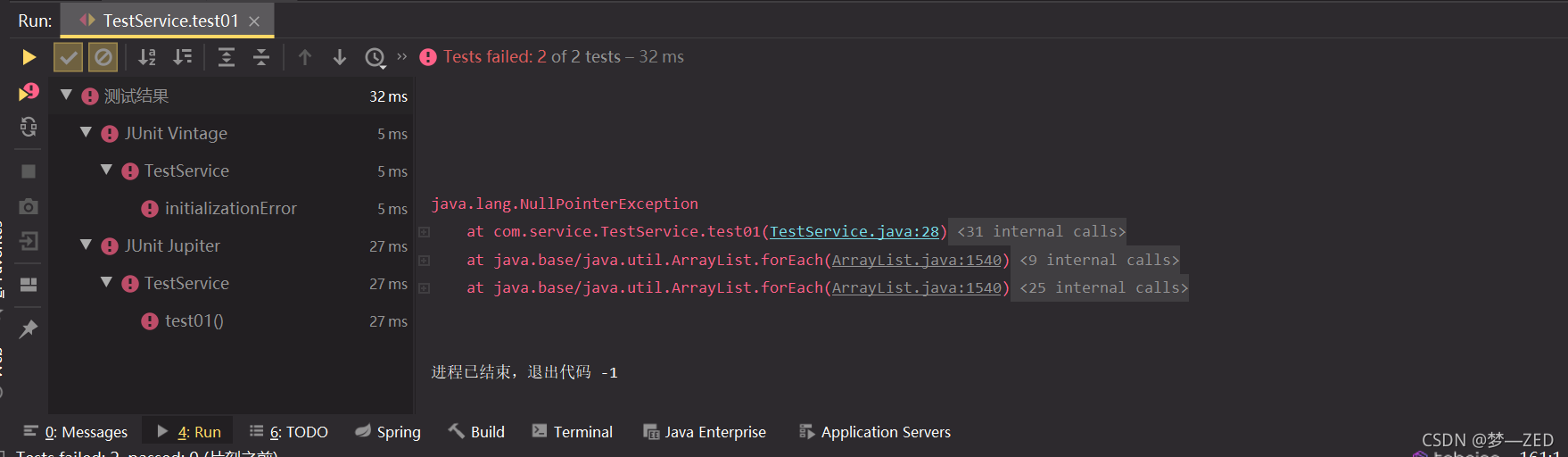Click the 进程已结束 exit code line
1568x457 pixels.
(x=524, y=372)
